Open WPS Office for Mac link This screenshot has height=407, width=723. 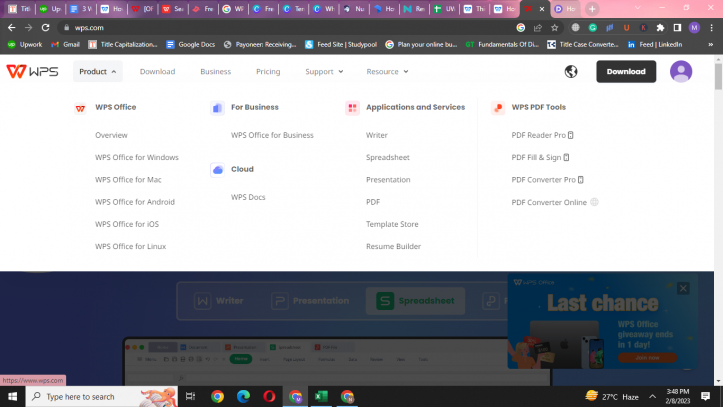point(128,180)
